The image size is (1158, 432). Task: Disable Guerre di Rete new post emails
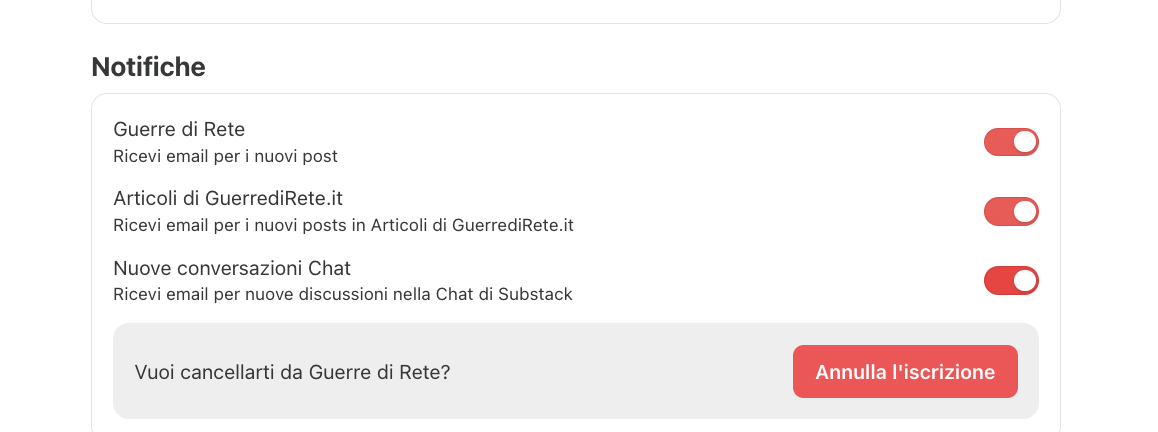[1011, 142]
